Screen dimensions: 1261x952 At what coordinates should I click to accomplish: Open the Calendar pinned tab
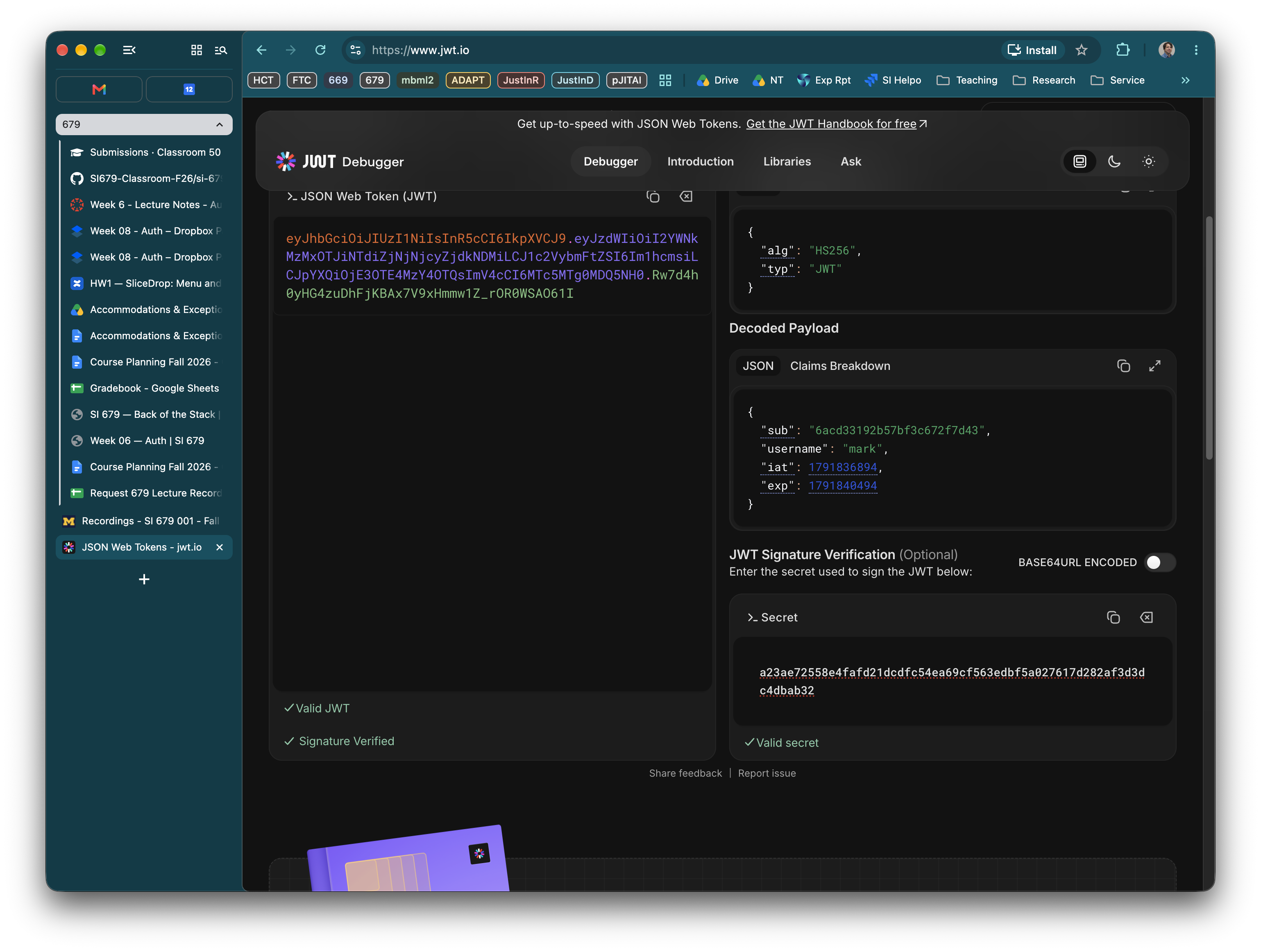point(189,89)
